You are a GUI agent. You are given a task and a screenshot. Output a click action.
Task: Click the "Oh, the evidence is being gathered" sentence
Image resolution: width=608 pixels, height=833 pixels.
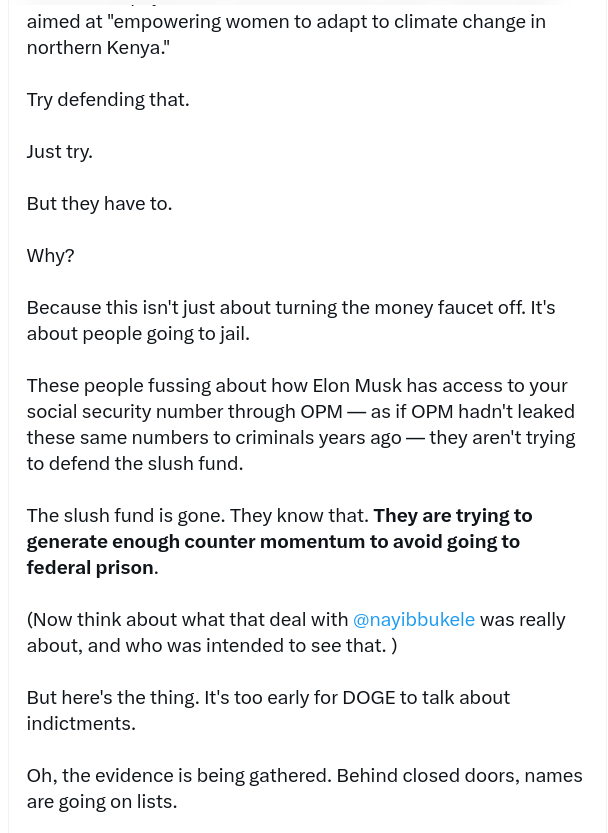coord(178,775)
